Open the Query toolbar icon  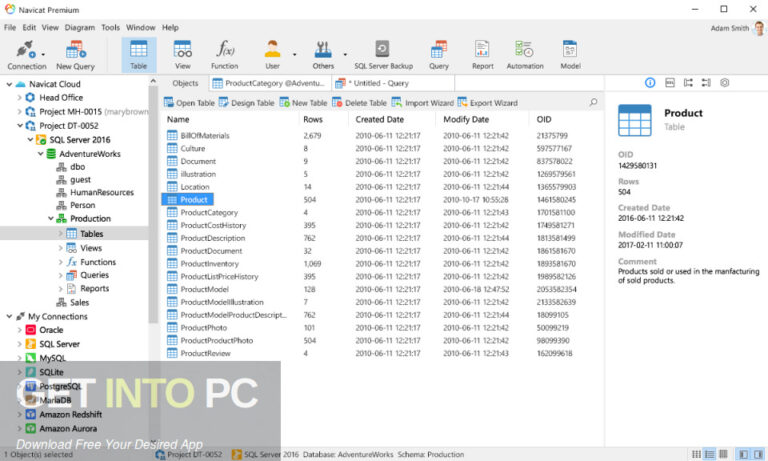point(439,49)
